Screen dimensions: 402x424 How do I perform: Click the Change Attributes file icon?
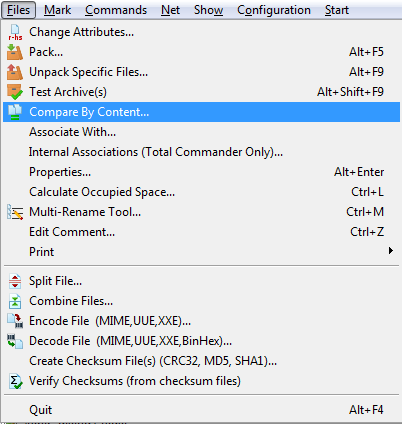click(15, 32)
